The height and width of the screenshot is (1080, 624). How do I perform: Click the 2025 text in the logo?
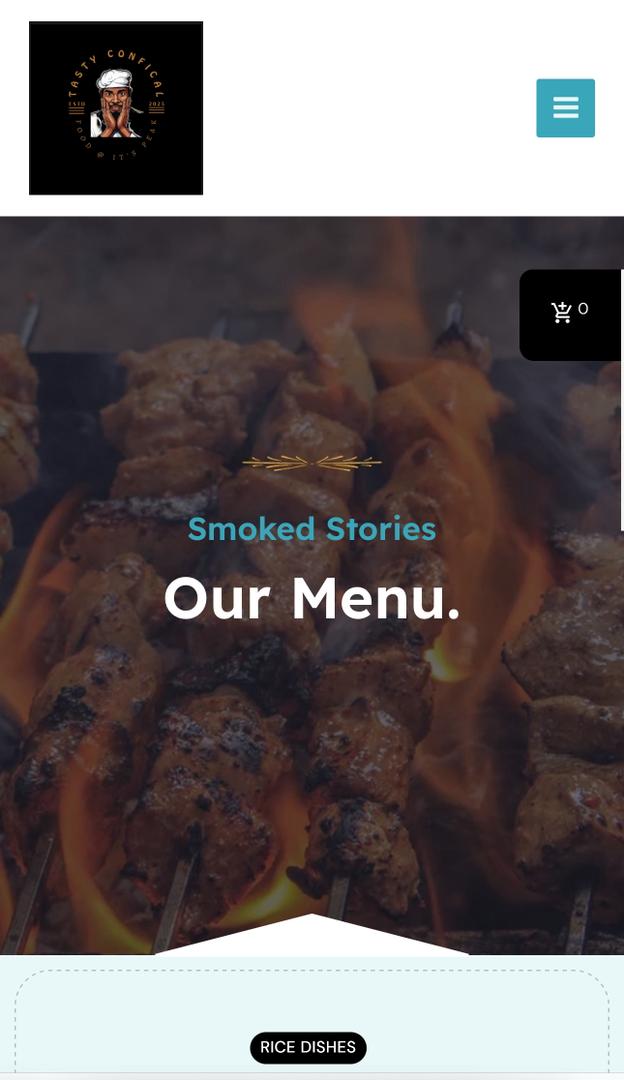coord(157,104)
